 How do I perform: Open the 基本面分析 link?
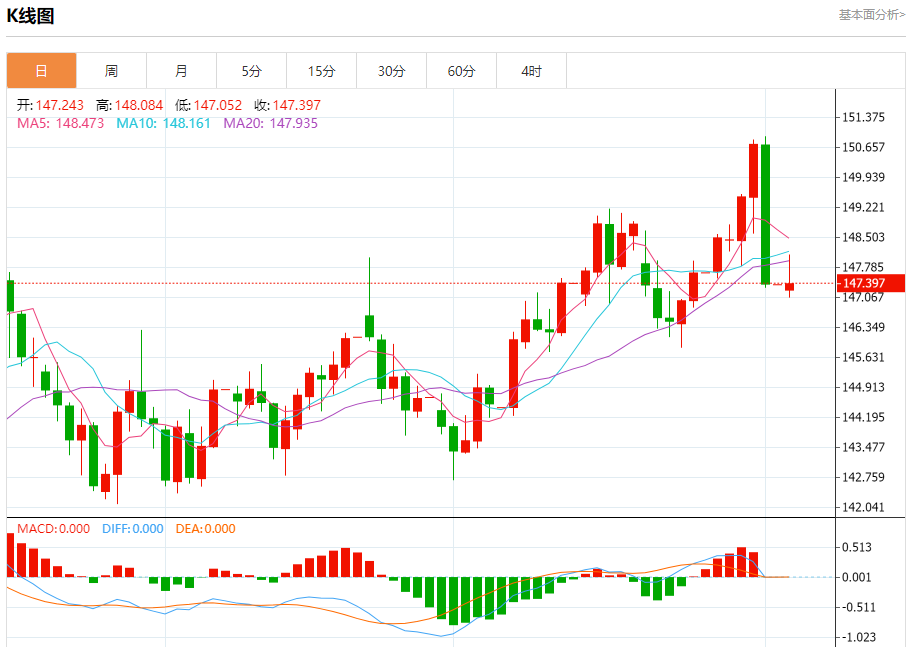tap(871, 14)
